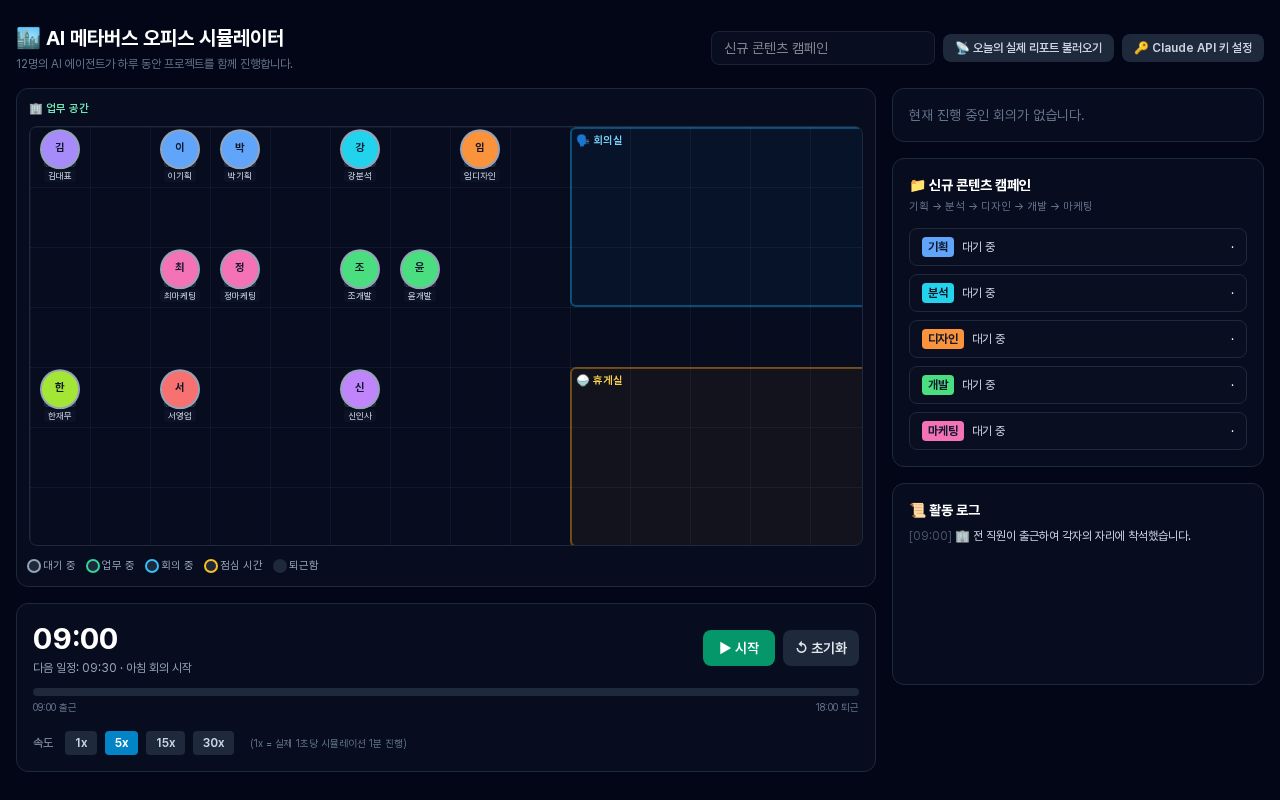The height and width of the screenshot is (800, 1280).
Task: Click the 09:00 clock display
Action: pos(75,639)
